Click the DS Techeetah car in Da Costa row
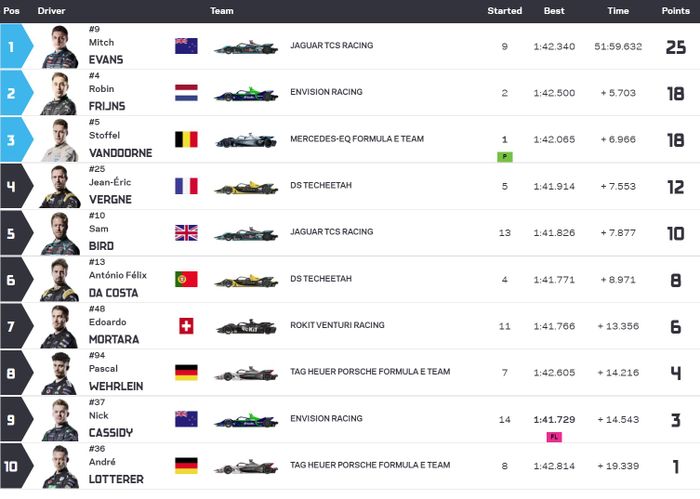Viewport: 700px width, 499px height. pyautogui.click(x=246, y=281)
